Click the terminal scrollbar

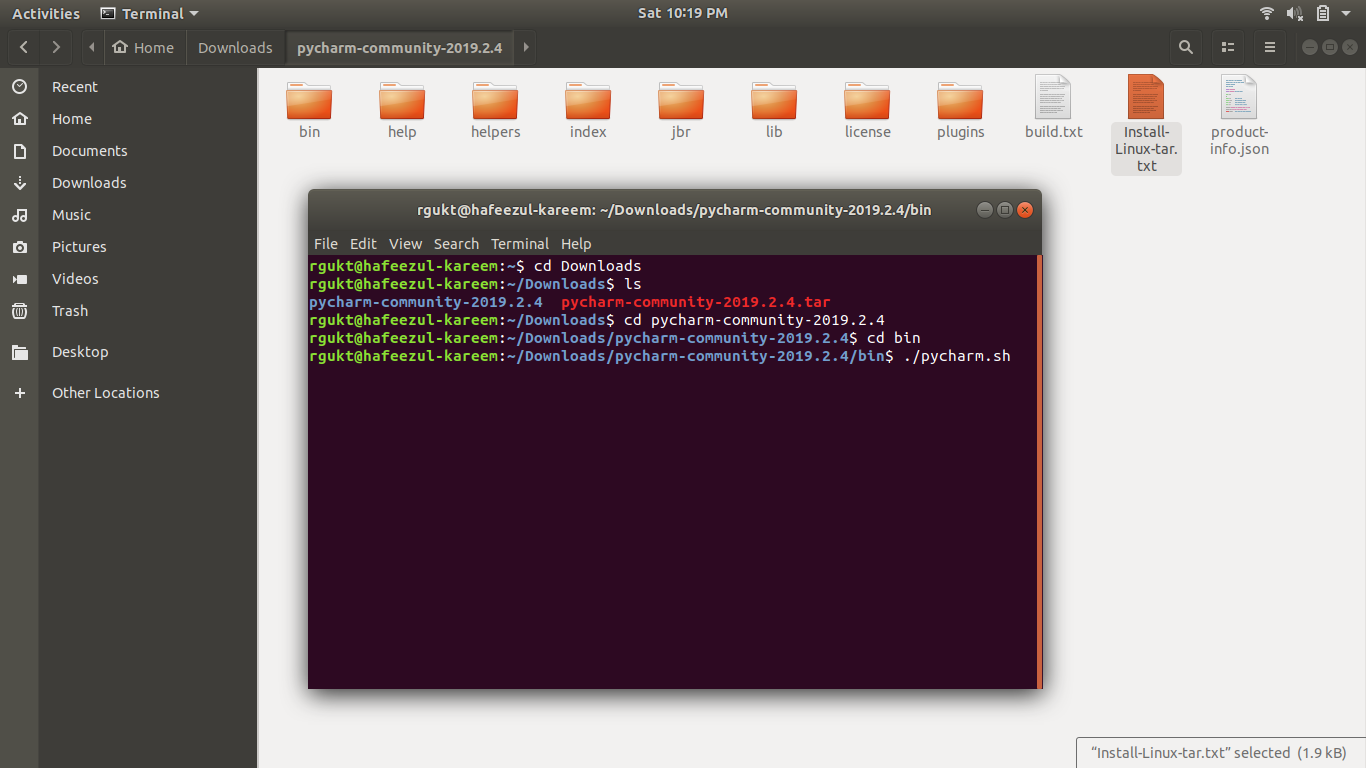(1039, 470)
